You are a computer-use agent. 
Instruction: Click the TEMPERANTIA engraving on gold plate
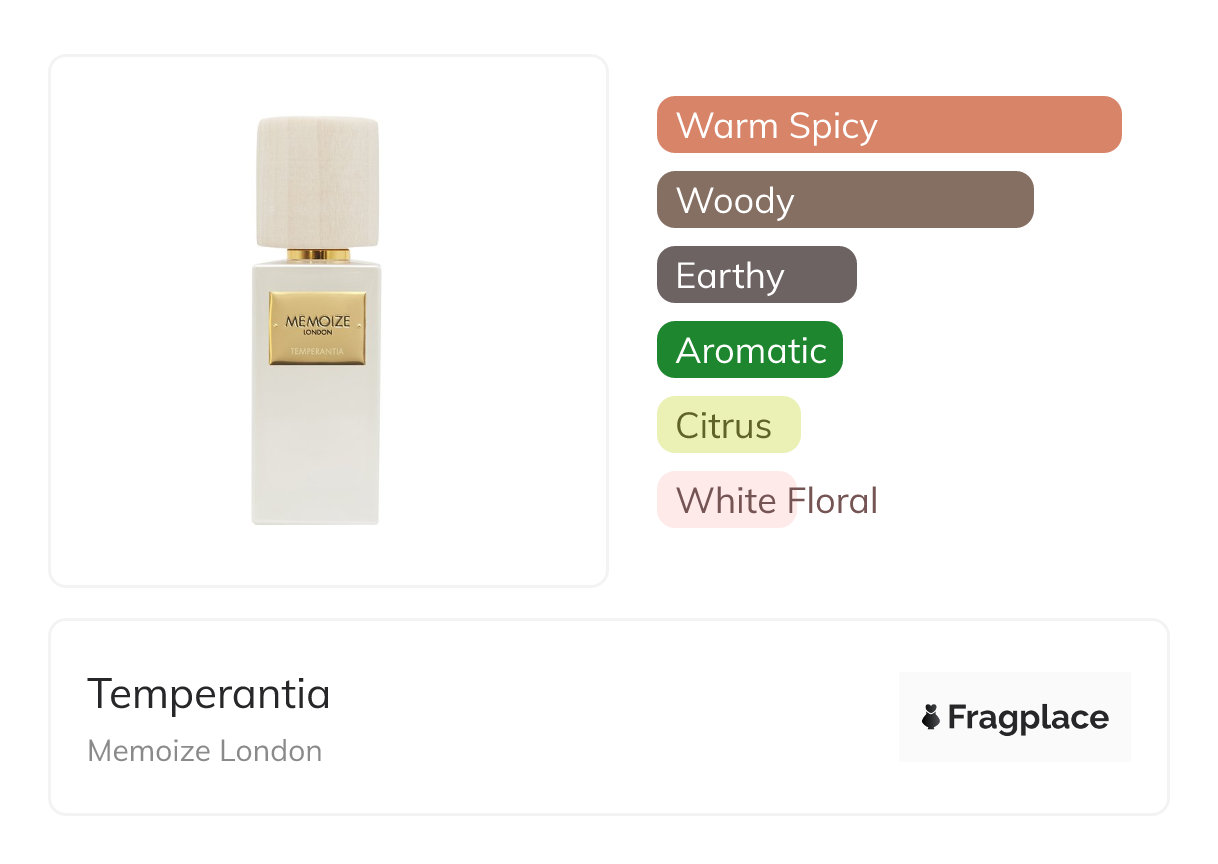[317, 351]
